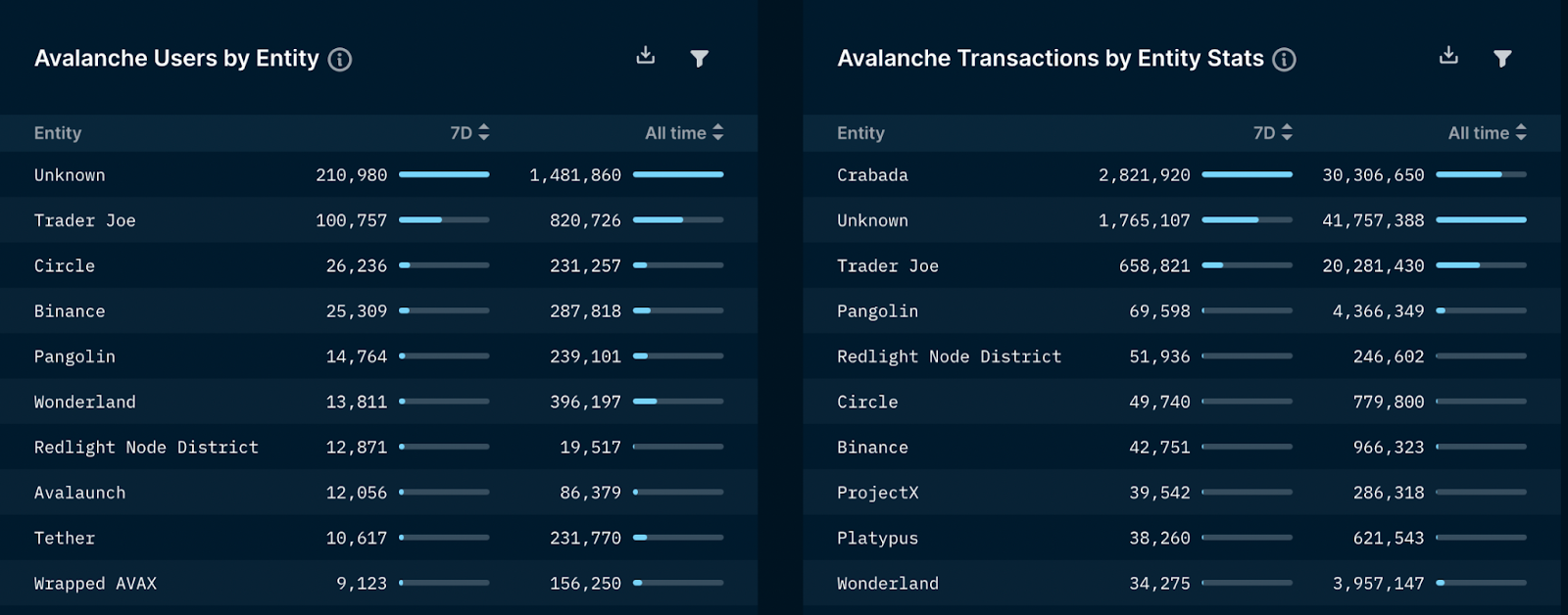Select Redlight Node District in Transactions table
The image size is (1568, 615).
click(x=949, y=356)
